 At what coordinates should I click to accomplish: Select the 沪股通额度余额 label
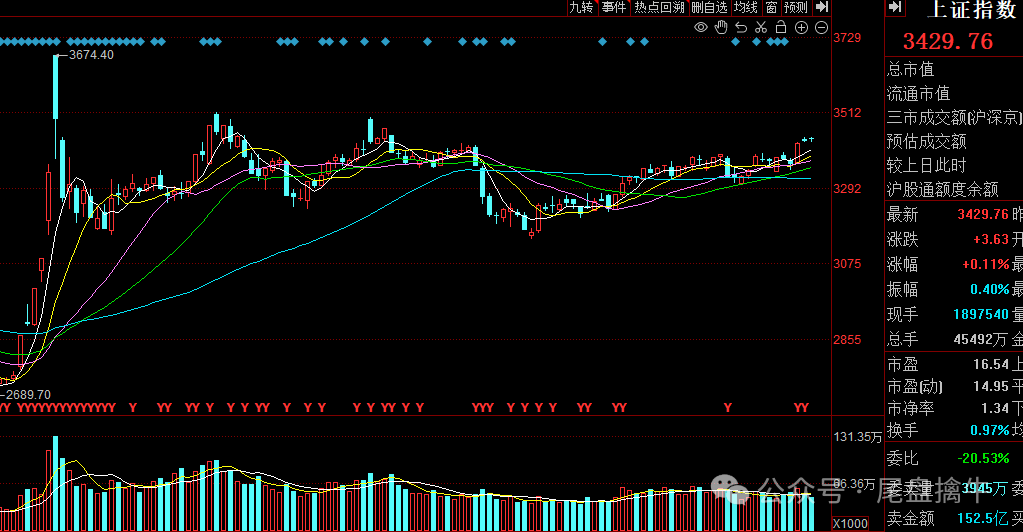[943, 189]
